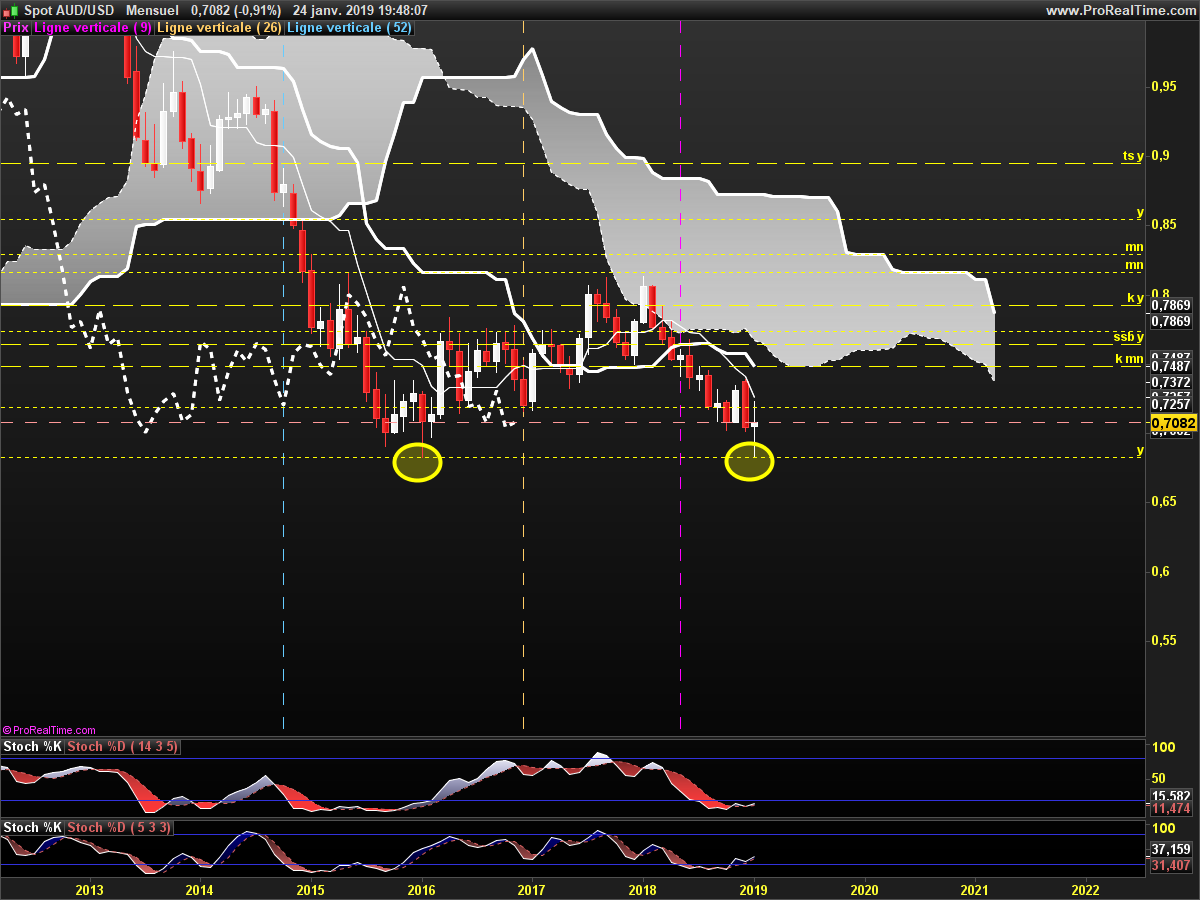Click the 2017 year label on time axis
1200x900 pixels.
pyautogui.click(x=531, y=889)
